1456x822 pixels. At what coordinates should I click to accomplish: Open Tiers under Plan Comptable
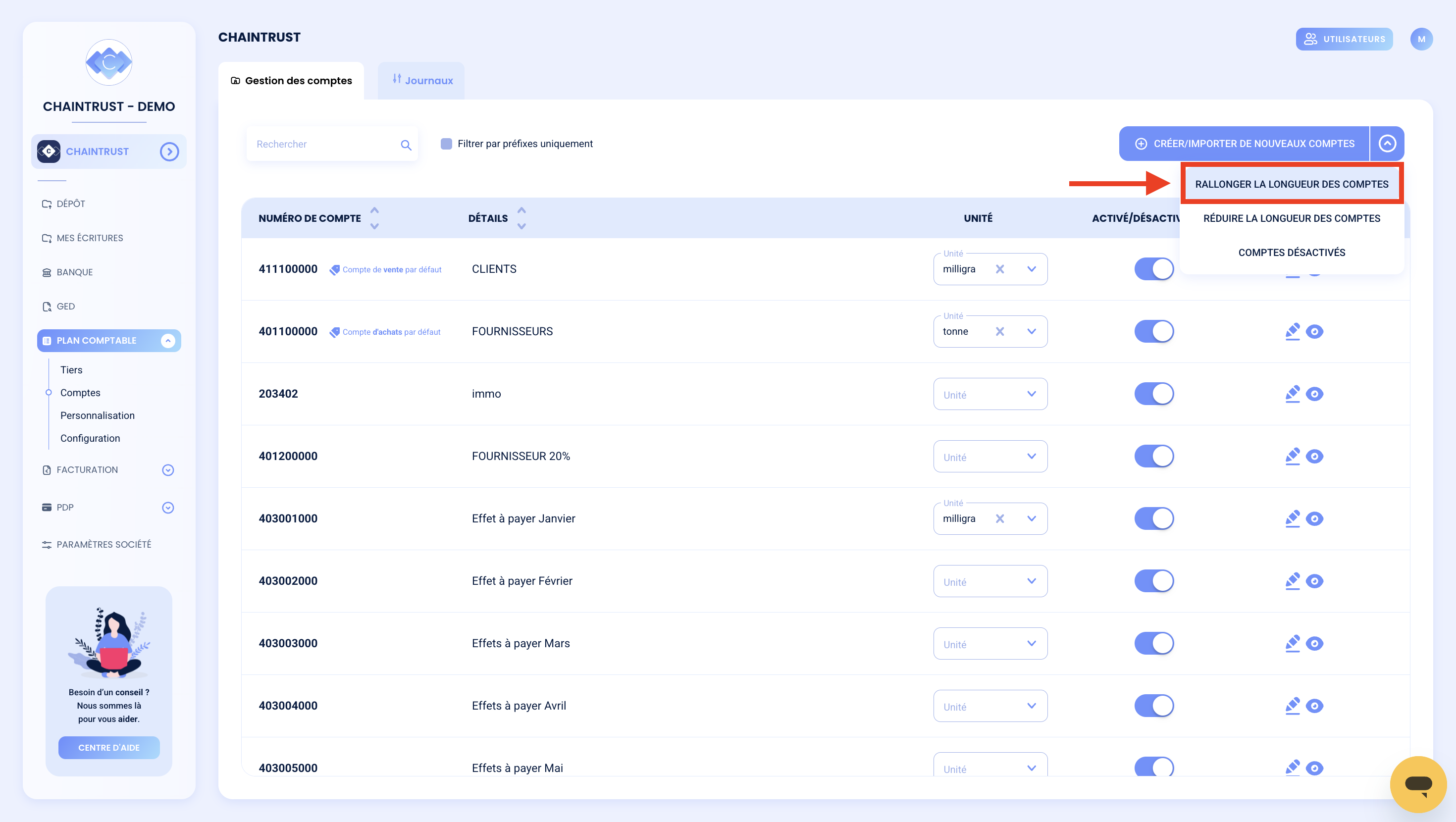tap(71, 370)
